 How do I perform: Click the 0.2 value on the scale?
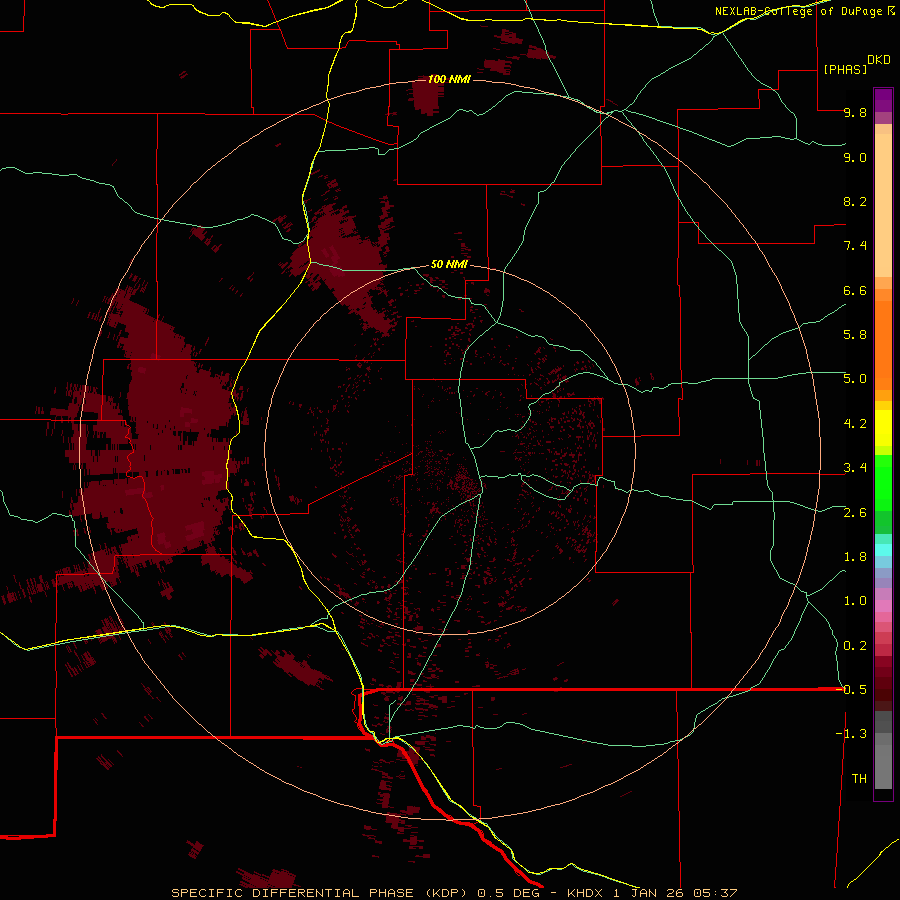point(855,646)
